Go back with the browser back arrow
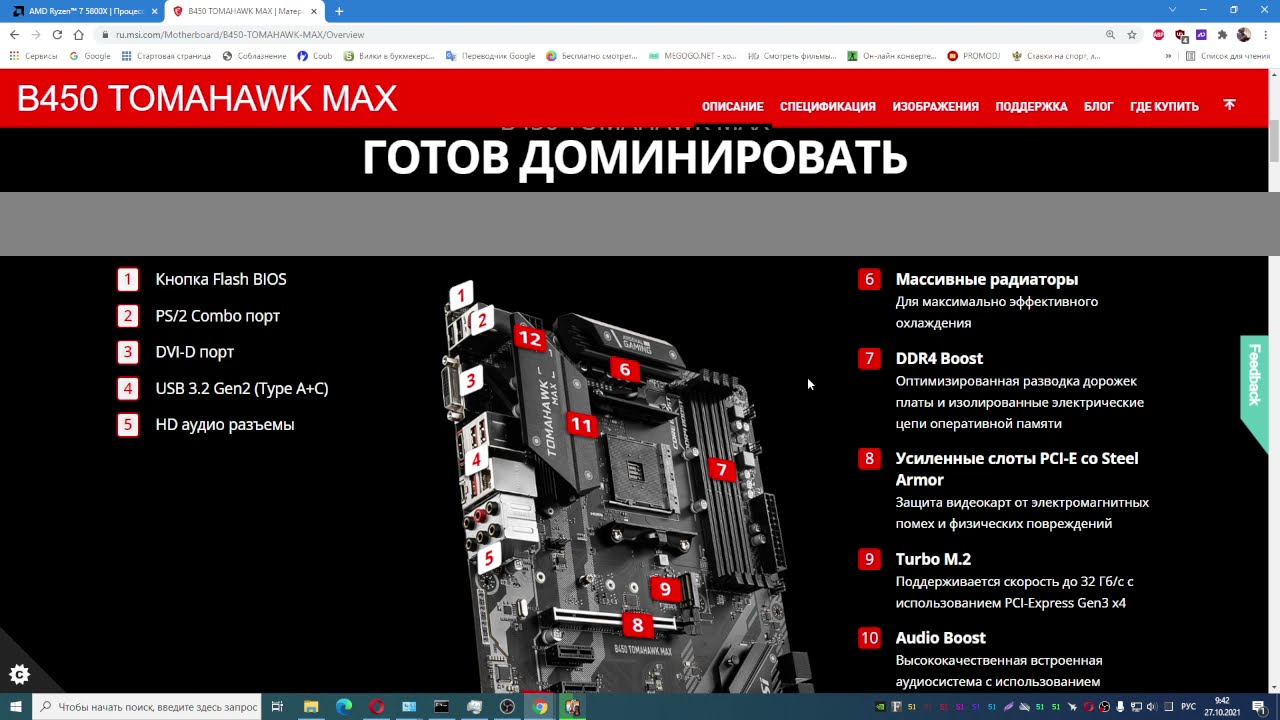1280x720 pixels. coord(14,34)
